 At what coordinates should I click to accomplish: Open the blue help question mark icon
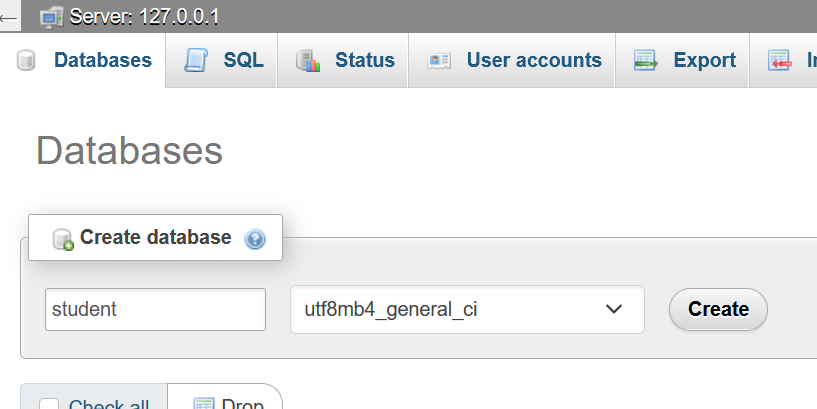coord(255,239)
